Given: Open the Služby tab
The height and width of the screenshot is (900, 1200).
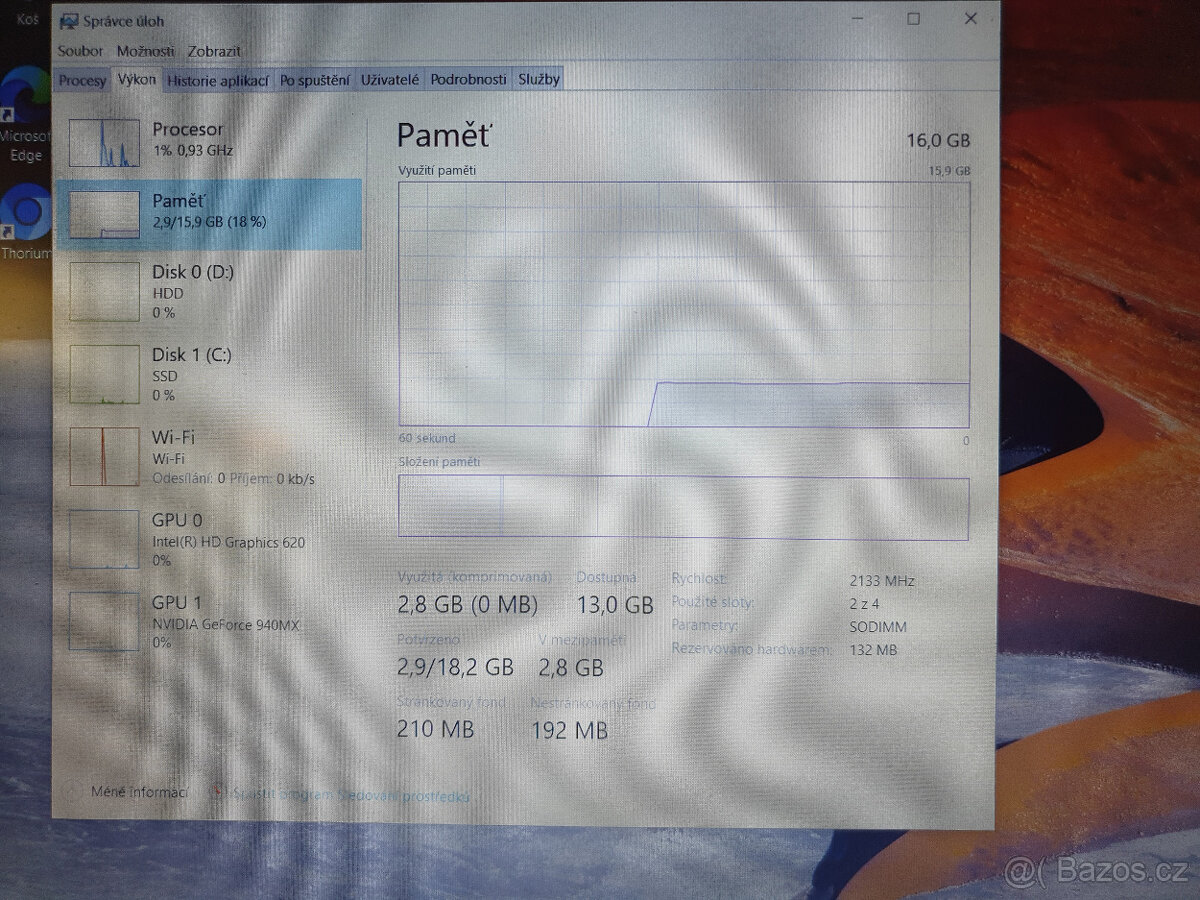Looking at the screenshot, I should point(538,80).
